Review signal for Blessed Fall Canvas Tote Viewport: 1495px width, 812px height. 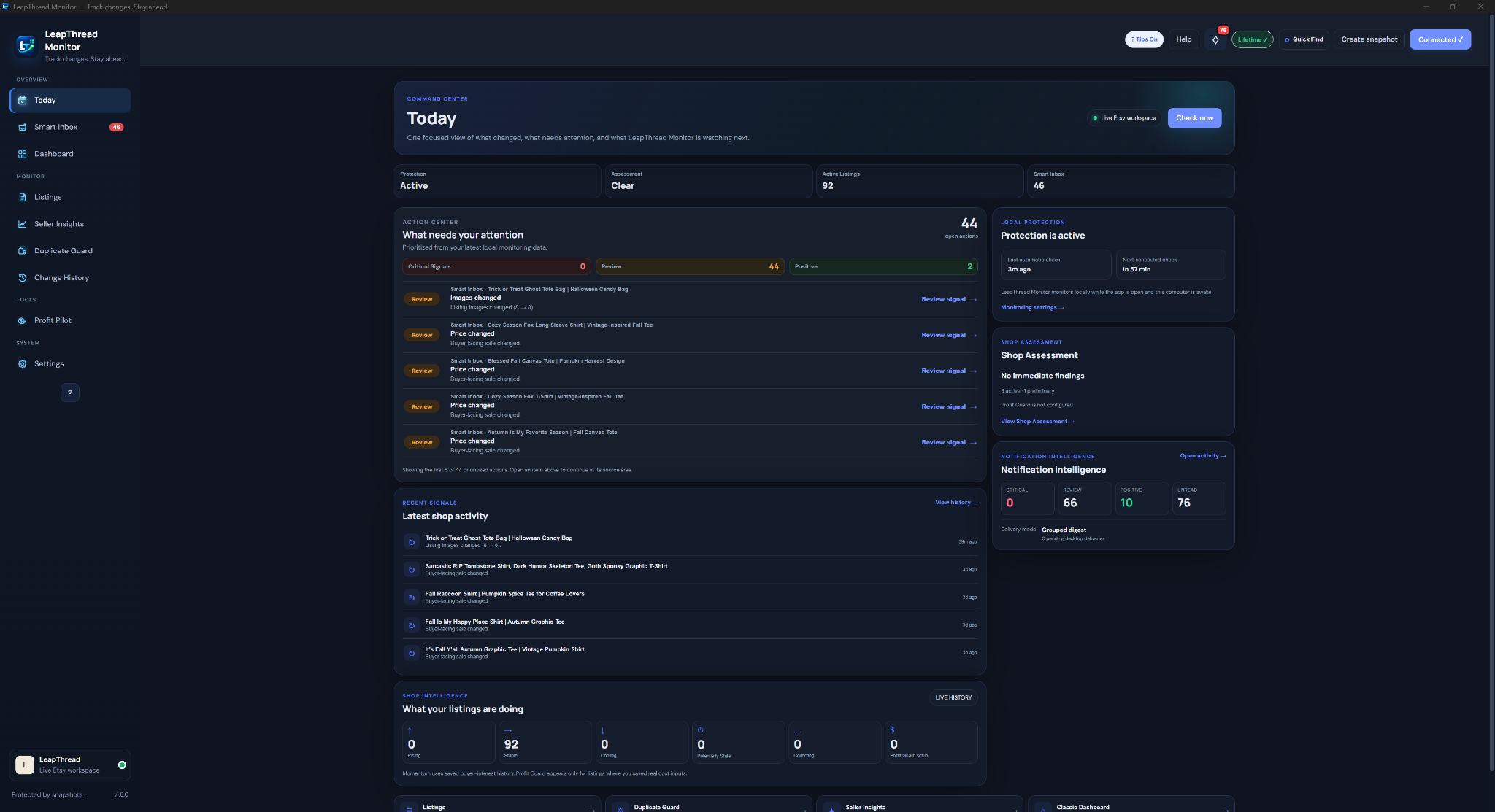tap(948, 371)
